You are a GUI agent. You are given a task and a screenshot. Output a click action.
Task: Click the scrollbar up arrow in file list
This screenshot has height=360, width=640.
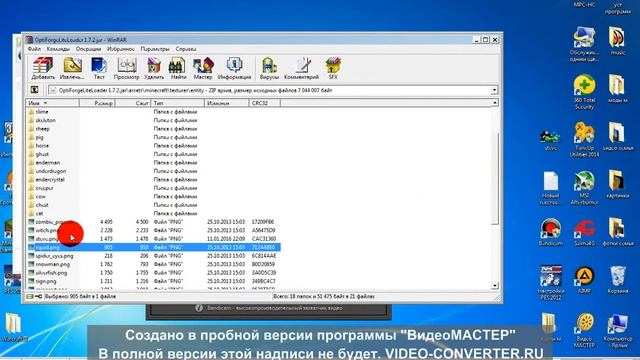(495, 103)
